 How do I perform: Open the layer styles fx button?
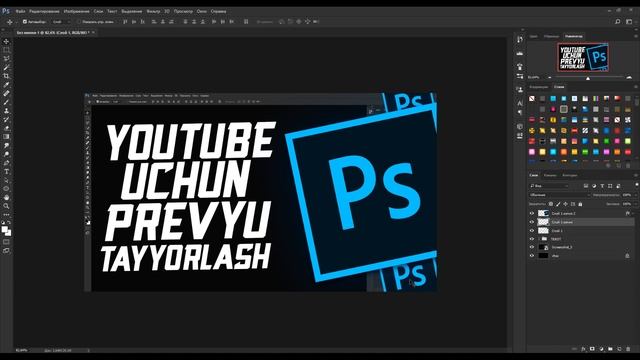click(x=583, y=349)
